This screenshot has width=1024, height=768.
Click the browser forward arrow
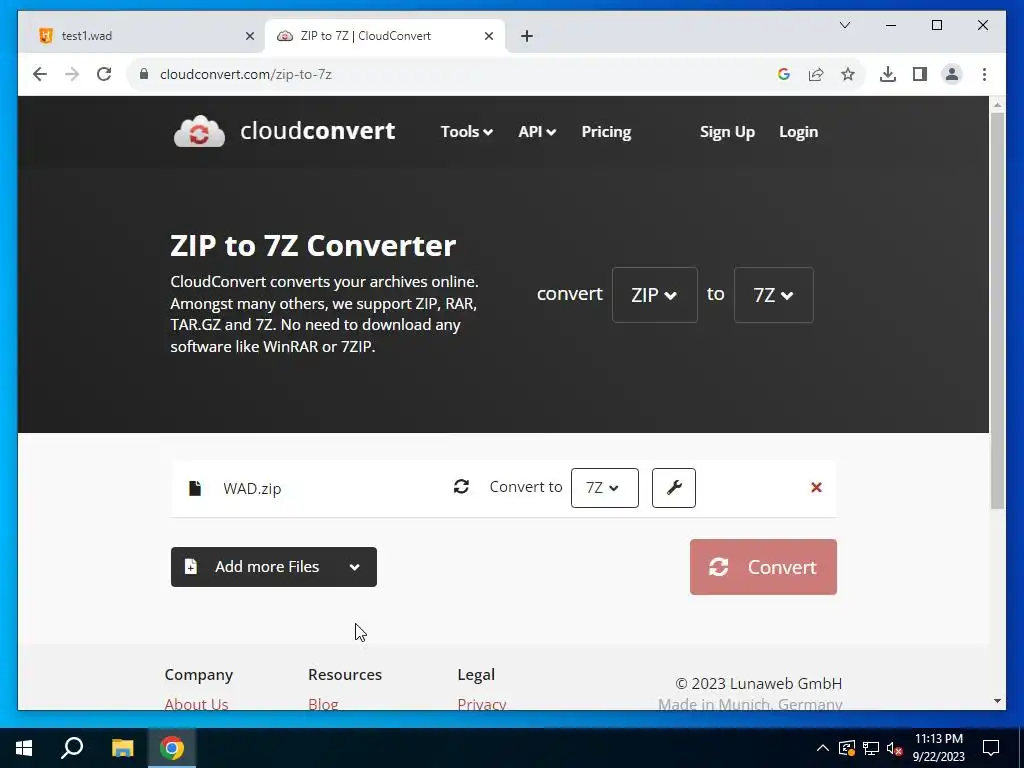72,74
